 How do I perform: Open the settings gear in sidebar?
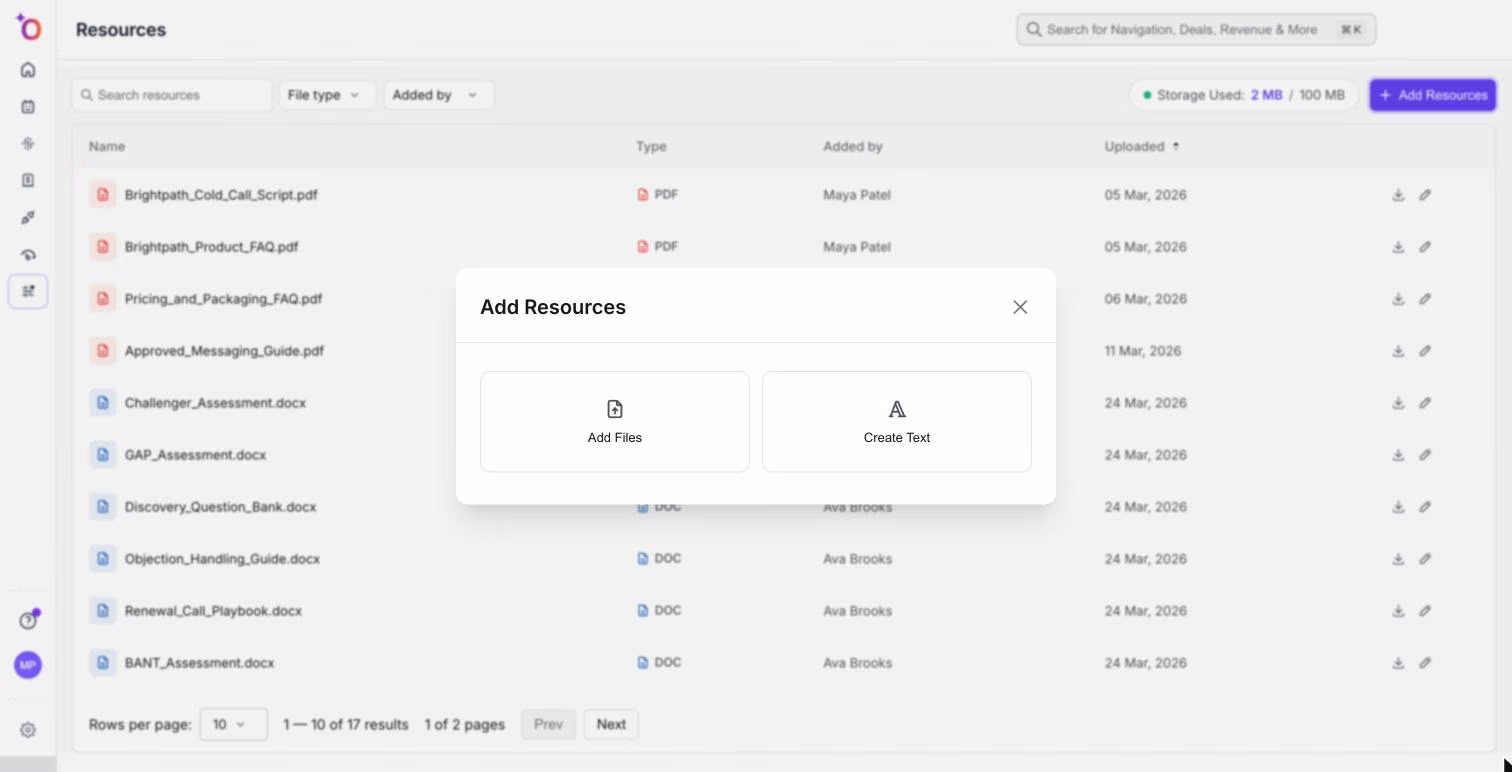click(x=28, y=730)
